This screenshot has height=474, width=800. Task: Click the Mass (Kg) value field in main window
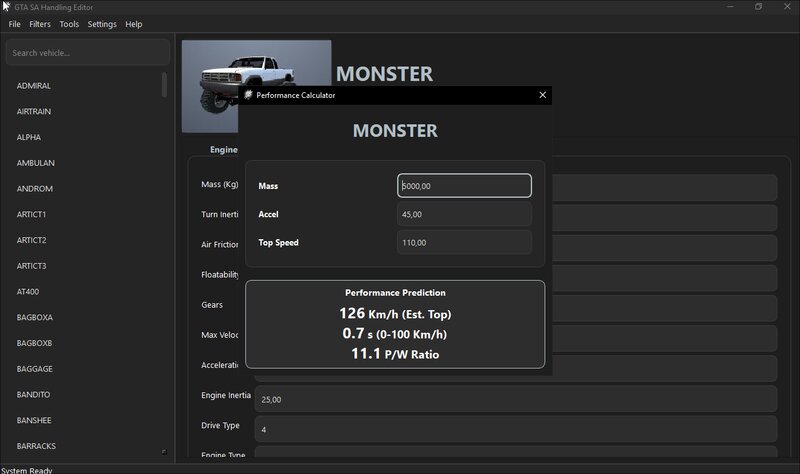pos(664,188)
